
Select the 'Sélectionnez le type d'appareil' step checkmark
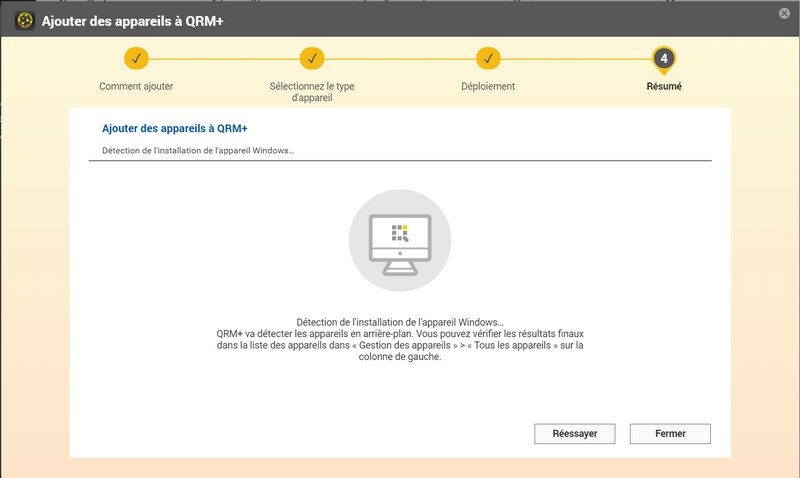(x=312, y=58)
